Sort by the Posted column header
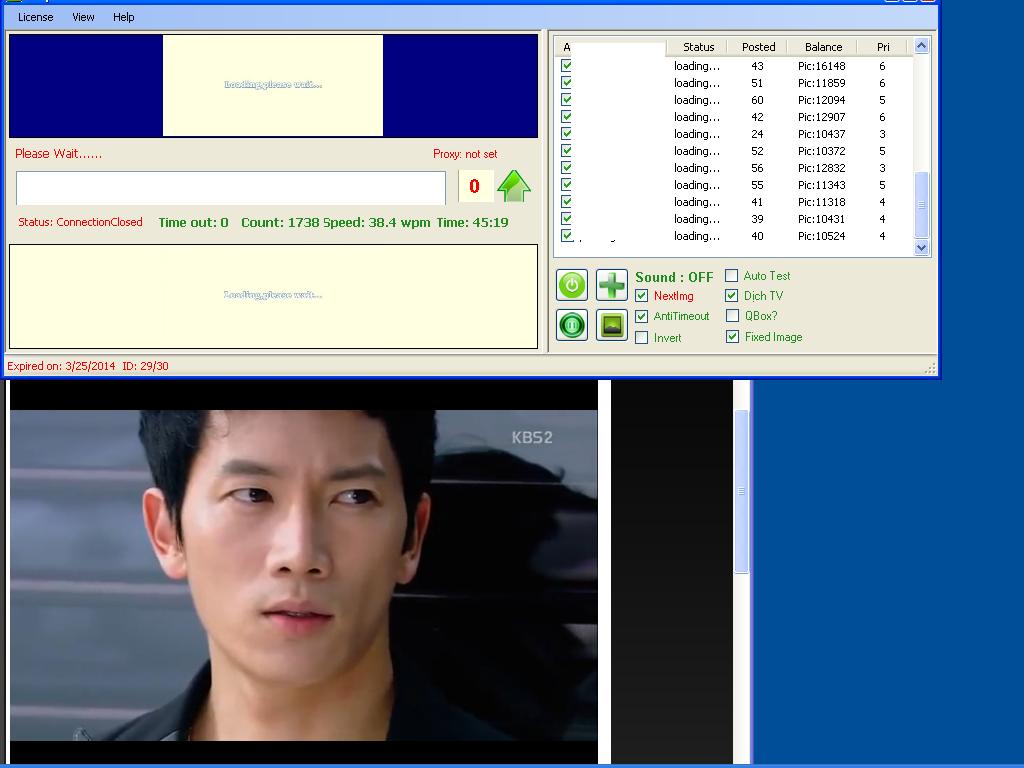 [758, 47]
